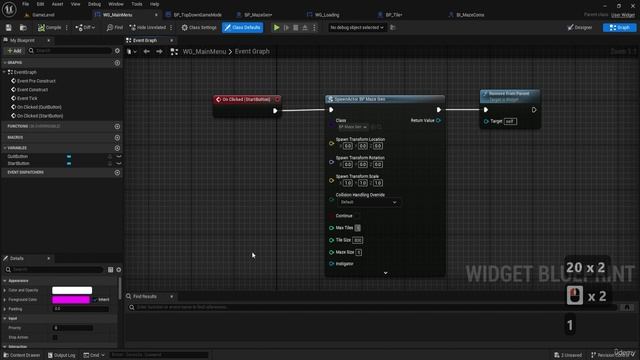Switch to Designer mode
The height and width of the screenshot is (360, 640).
pos(580,27)
